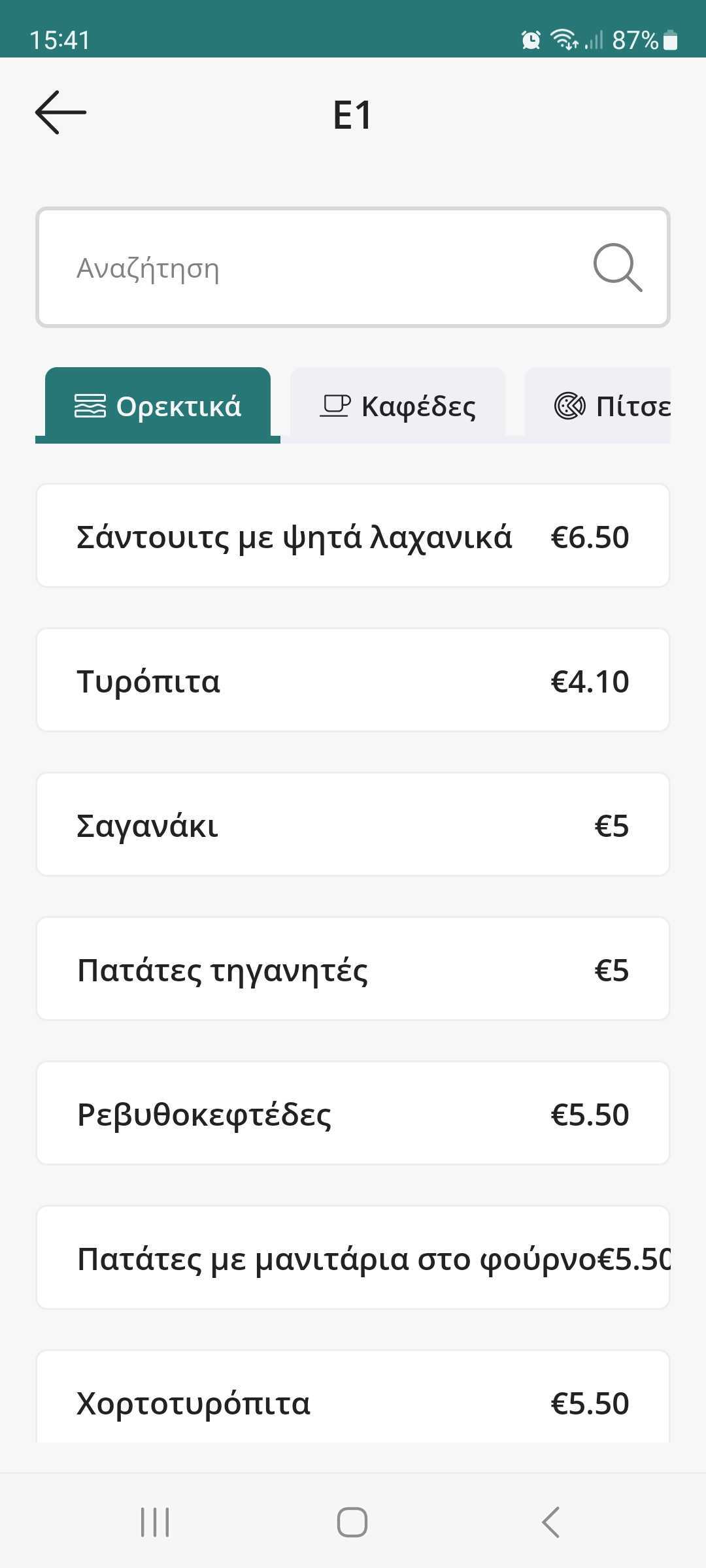Add Σάντουιτς με ψητά λαχανικά item

353,536
